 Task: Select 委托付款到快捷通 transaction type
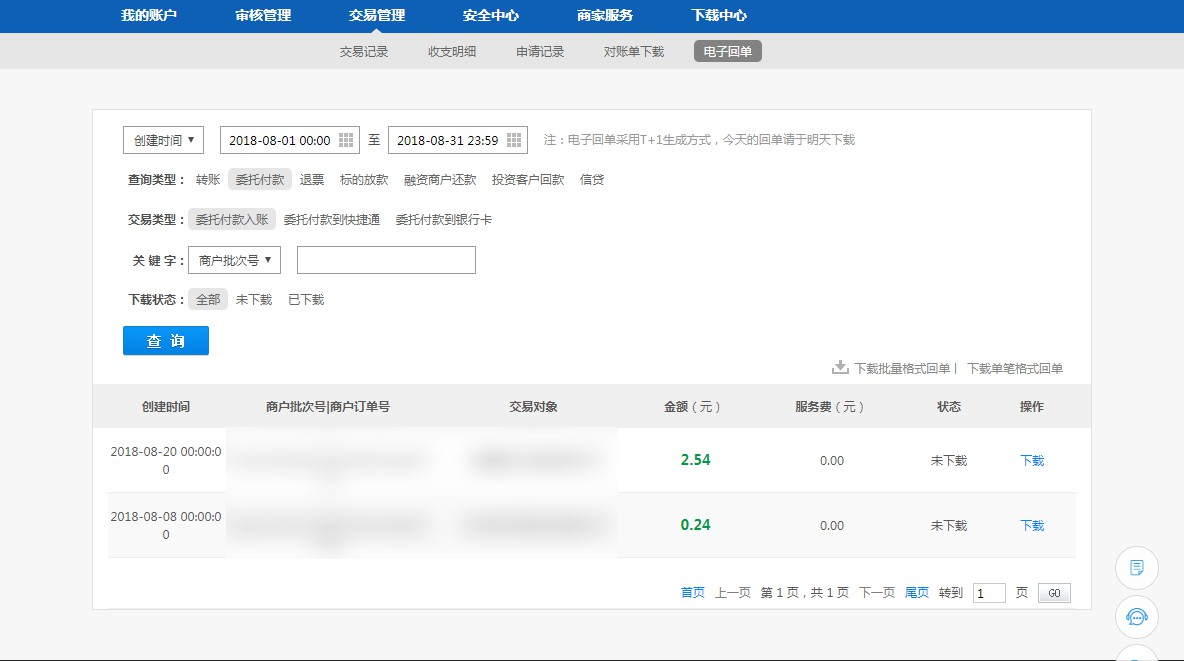pos(331,220)
